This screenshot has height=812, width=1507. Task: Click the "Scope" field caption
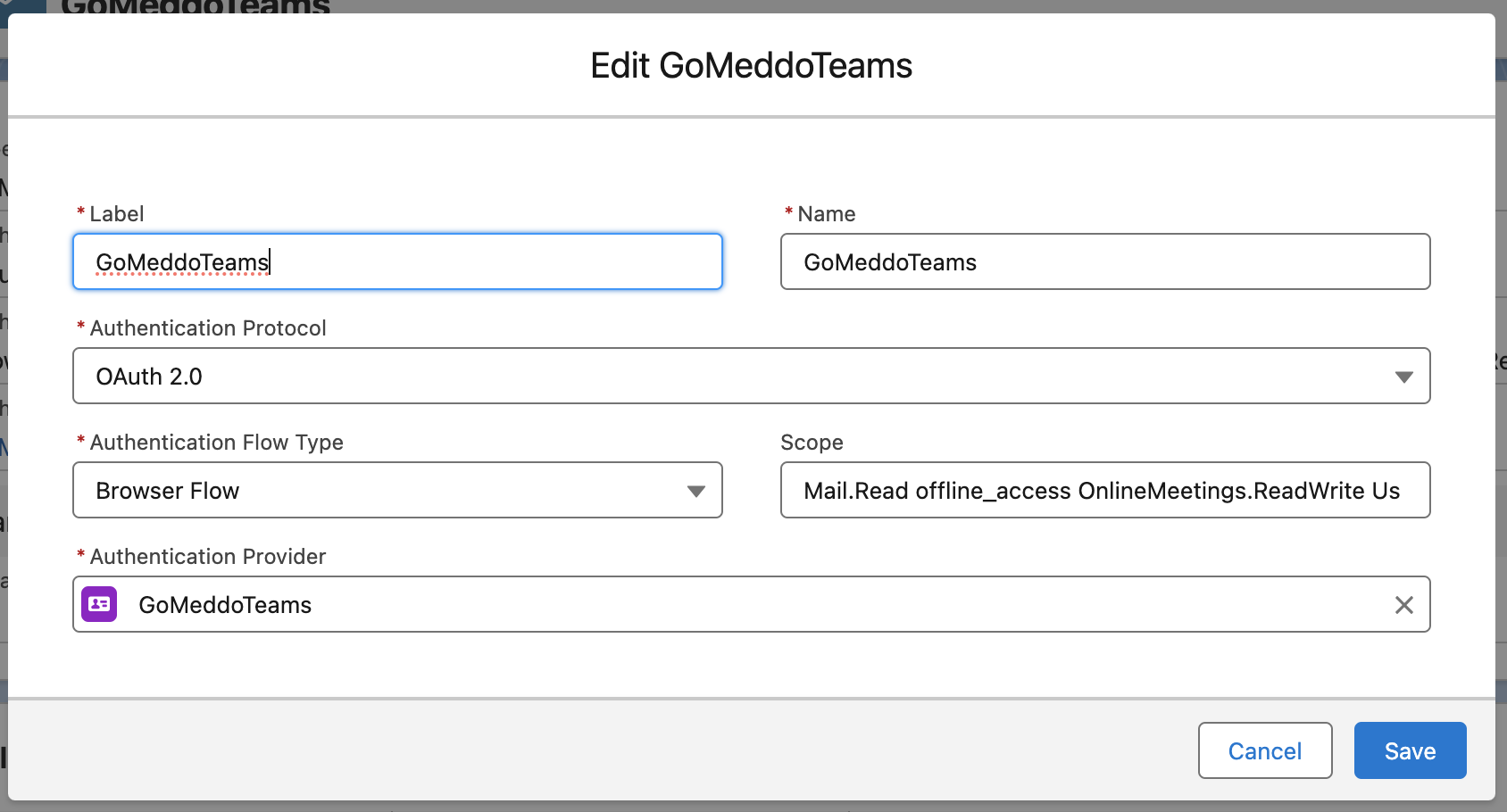[x=812, y=443]
